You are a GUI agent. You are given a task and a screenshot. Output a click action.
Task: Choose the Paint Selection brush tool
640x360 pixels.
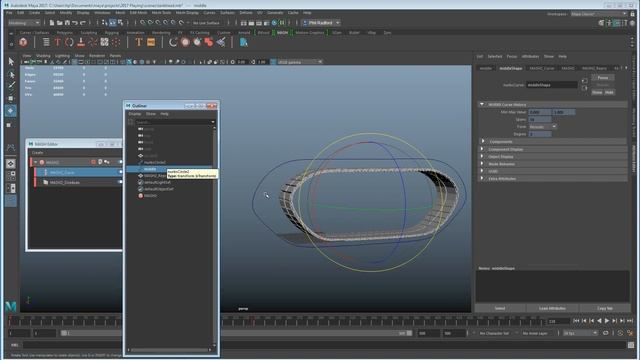tap(11, 86)
